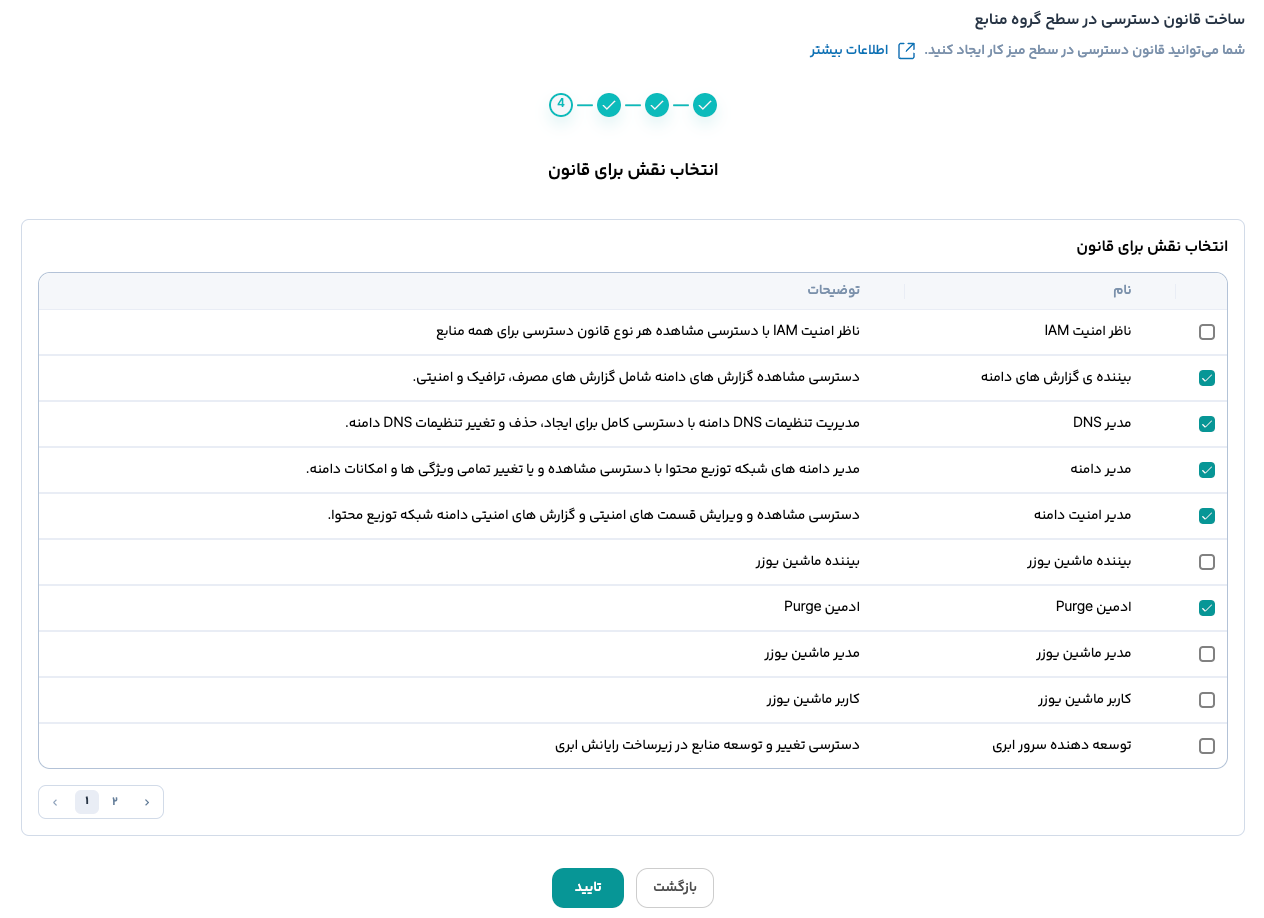The height and width of the screenshot is (918, 1264).
Task: Uncheck the مدیر DNS role checkbox
Action: [1207, 424]
